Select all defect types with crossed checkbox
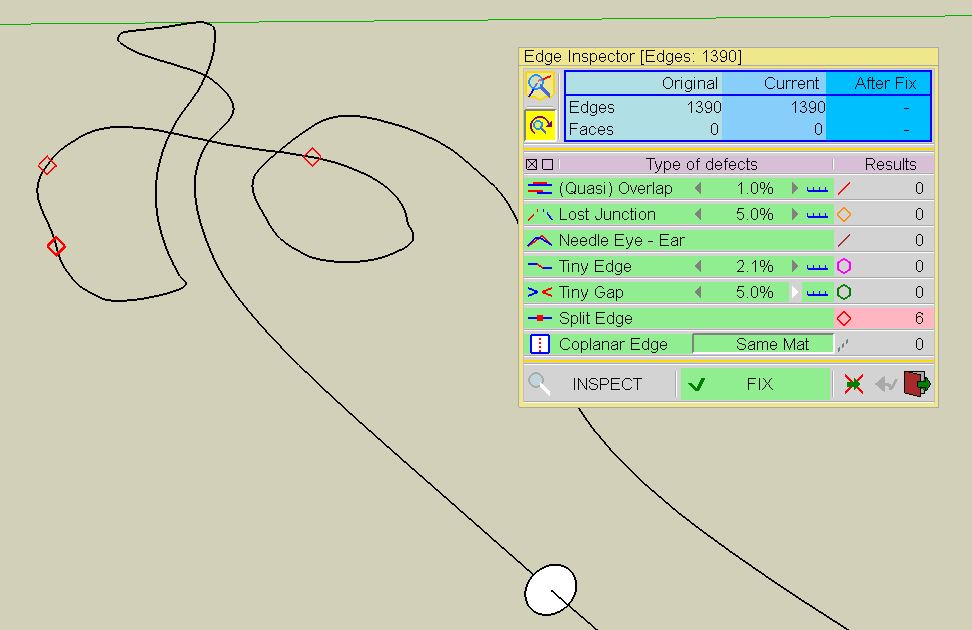This screenshot has width=972, height=630. point(532,164)
